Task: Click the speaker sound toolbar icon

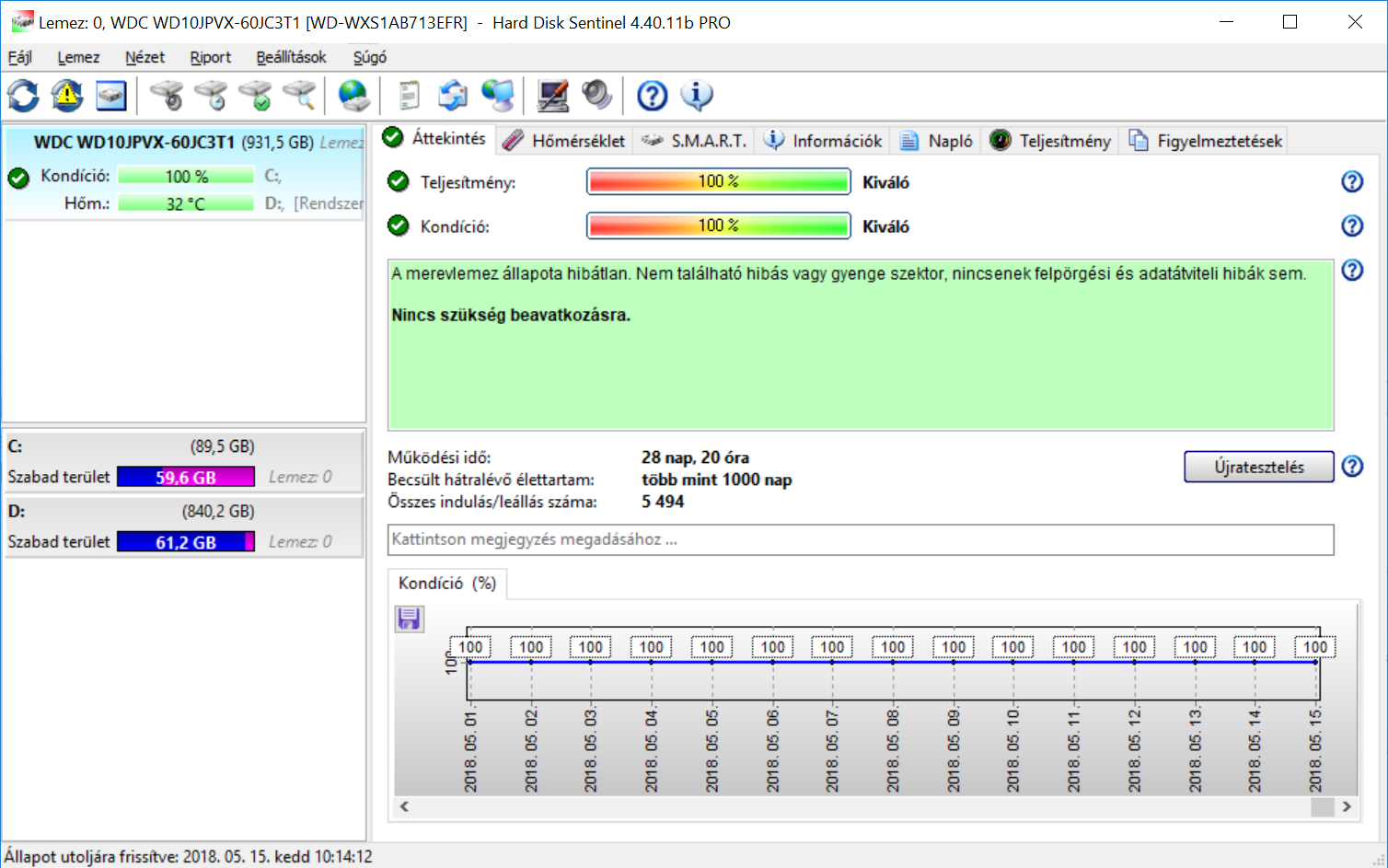Action: pyautogui.click(x=596, y=95)
